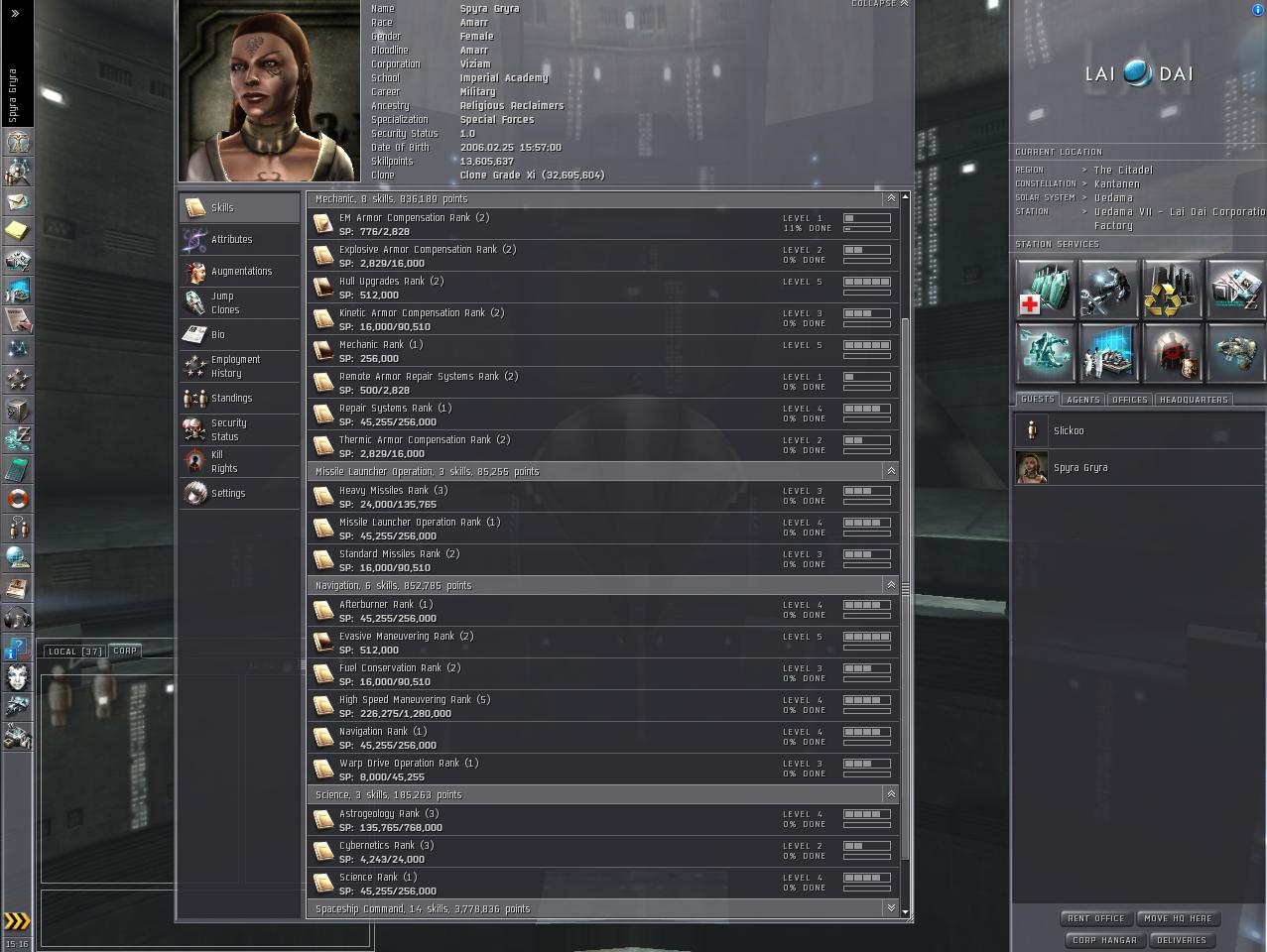
Task: Open the blue Science & Industry sidebar icon
Action: [18, 291]
